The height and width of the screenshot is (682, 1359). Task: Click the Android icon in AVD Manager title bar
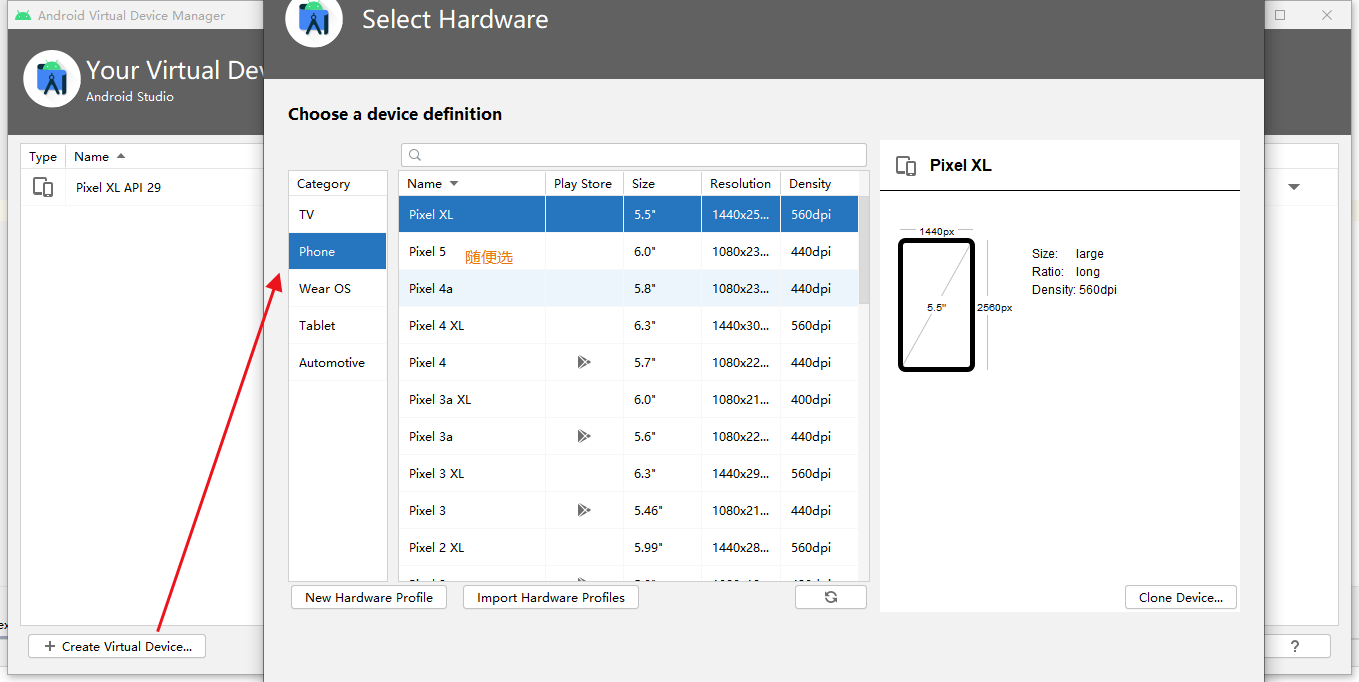point(23,16)
